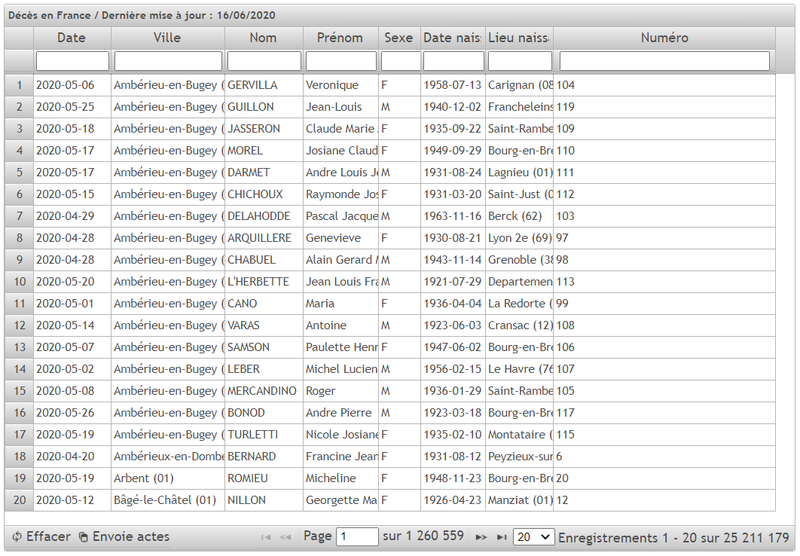Open the rows-per-page dropdown showing 20
The width and height of the screenshot is (800, 556).
click(x=533, y=537)
